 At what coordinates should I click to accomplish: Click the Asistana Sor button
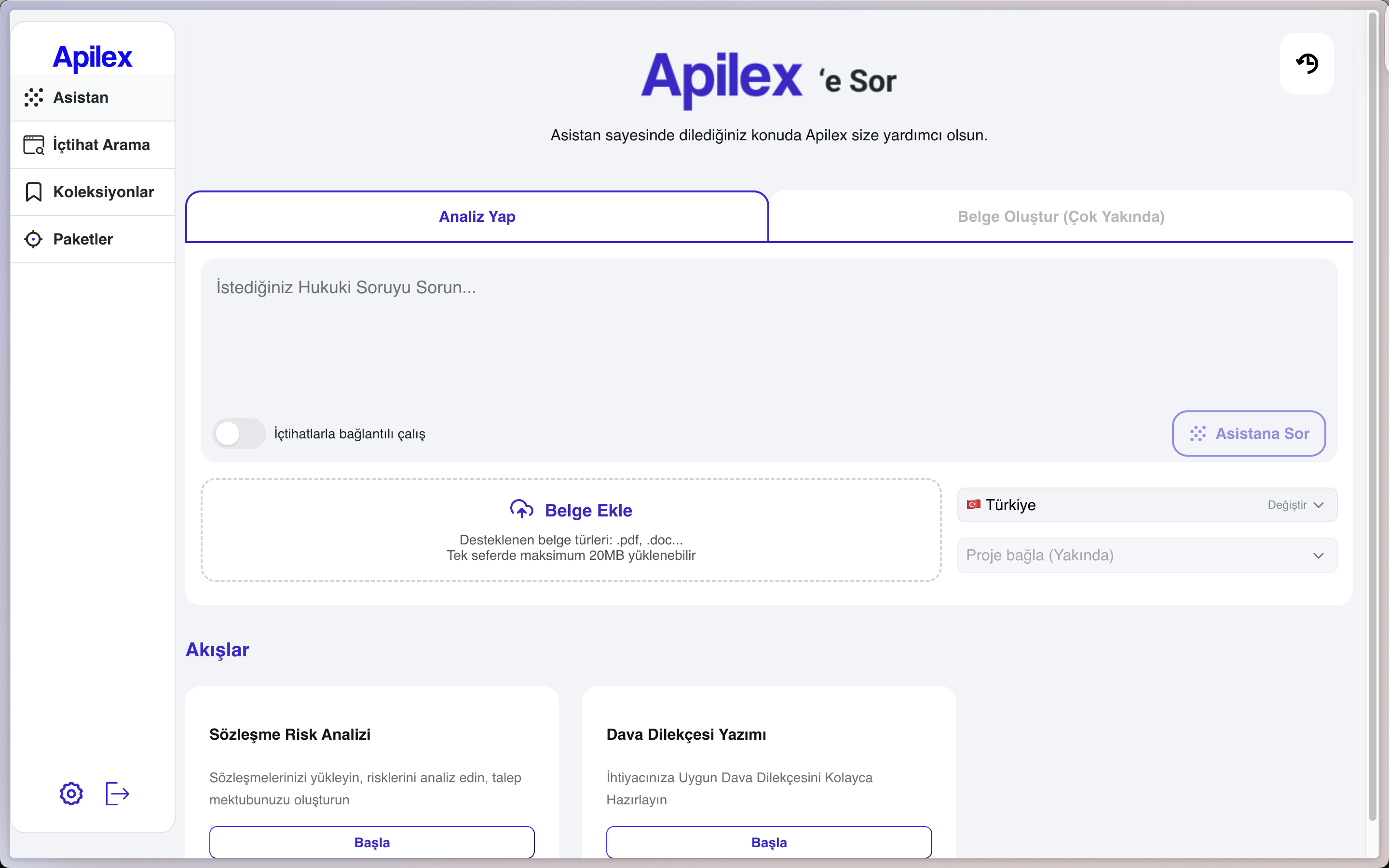point(1249,434)
